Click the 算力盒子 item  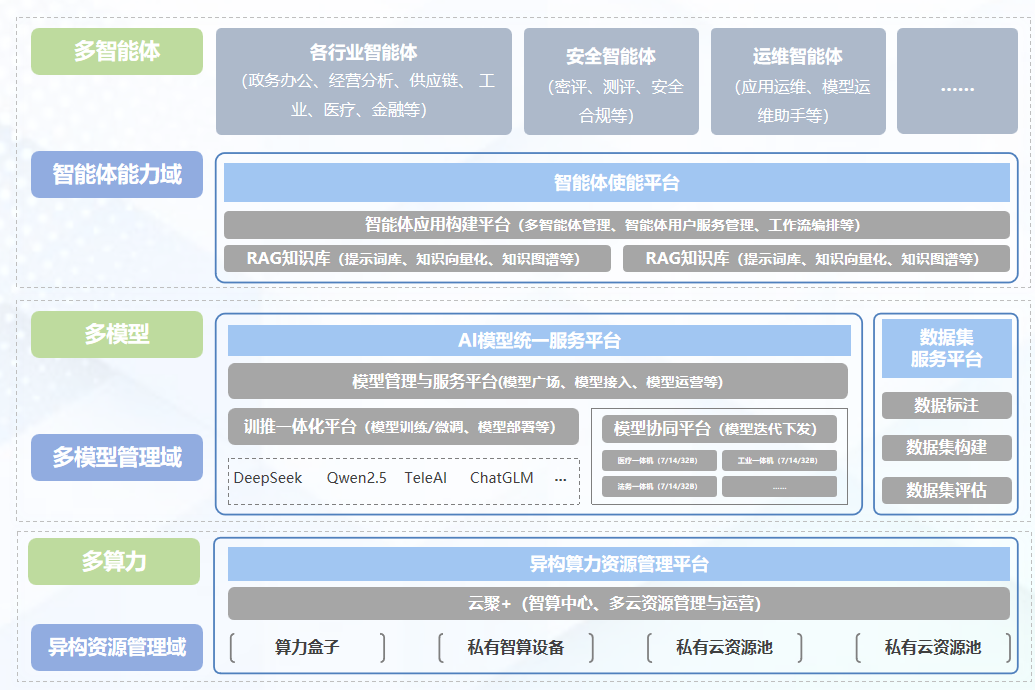coord(307,647)
